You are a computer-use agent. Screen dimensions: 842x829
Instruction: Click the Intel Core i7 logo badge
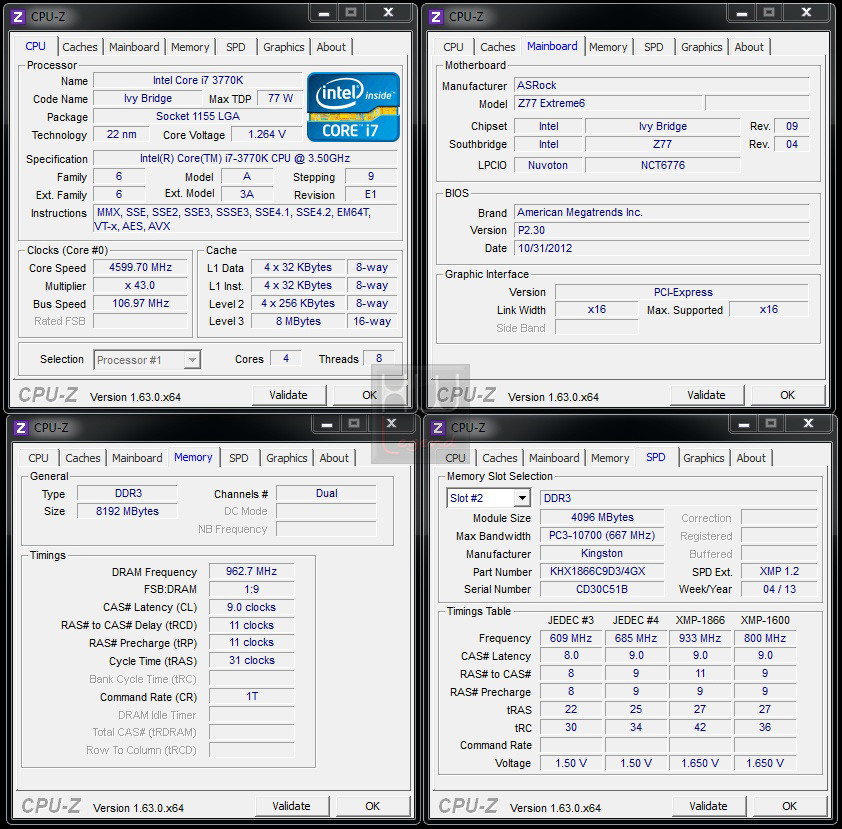(x=353, y=107)
